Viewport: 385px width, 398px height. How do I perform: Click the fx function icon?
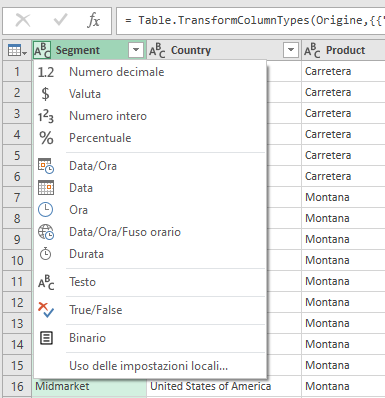coord(94,21)
